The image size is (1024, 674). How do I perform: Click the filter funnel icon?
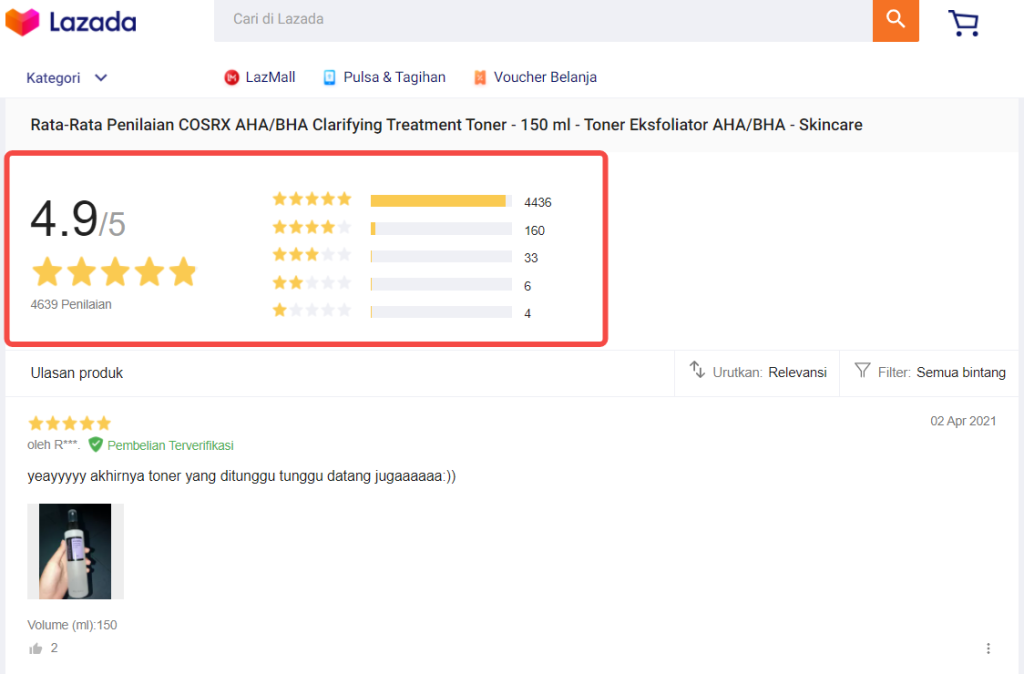(x=862, y=370)
